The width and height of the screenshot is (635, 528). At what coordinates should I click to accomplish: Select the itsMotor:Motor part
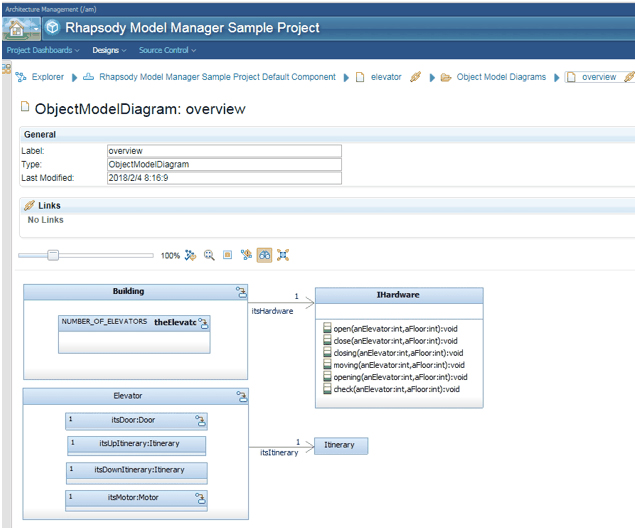pos(136,500)
